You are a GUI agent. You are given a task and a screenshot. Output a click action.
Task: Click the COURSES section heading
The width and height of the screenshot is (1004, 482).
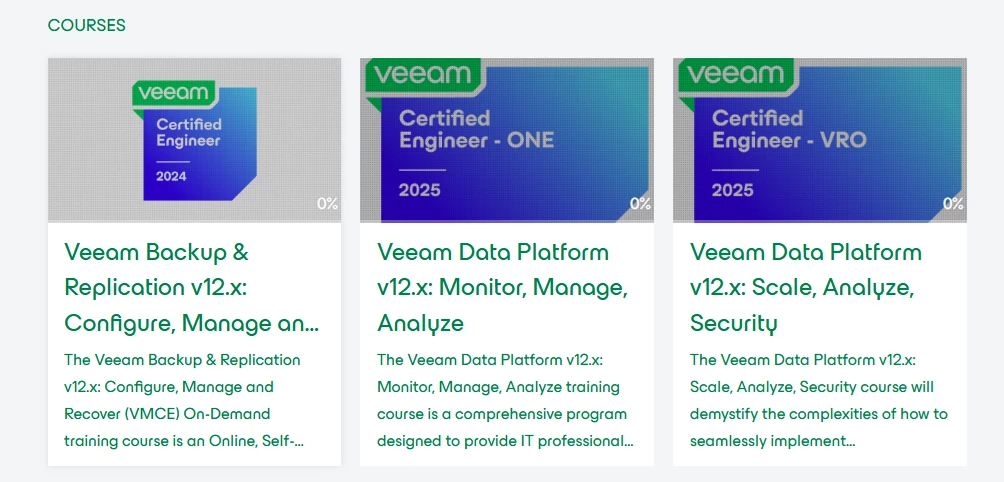pyautogui.click(x=86, y=25)
